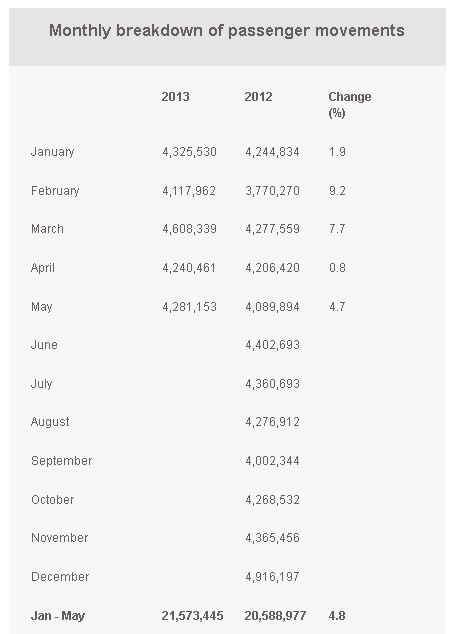Select the total change value 4.8
456x634 pixels.
click(x=337, y=616)
